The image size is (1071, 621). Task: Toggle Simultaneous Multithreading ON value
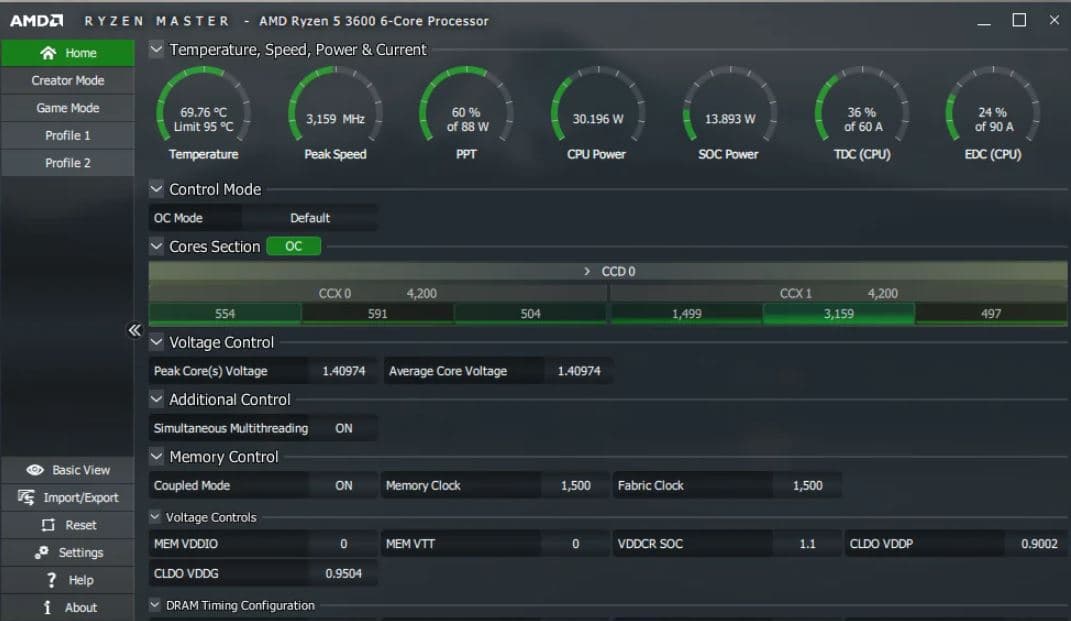(343, 428)
